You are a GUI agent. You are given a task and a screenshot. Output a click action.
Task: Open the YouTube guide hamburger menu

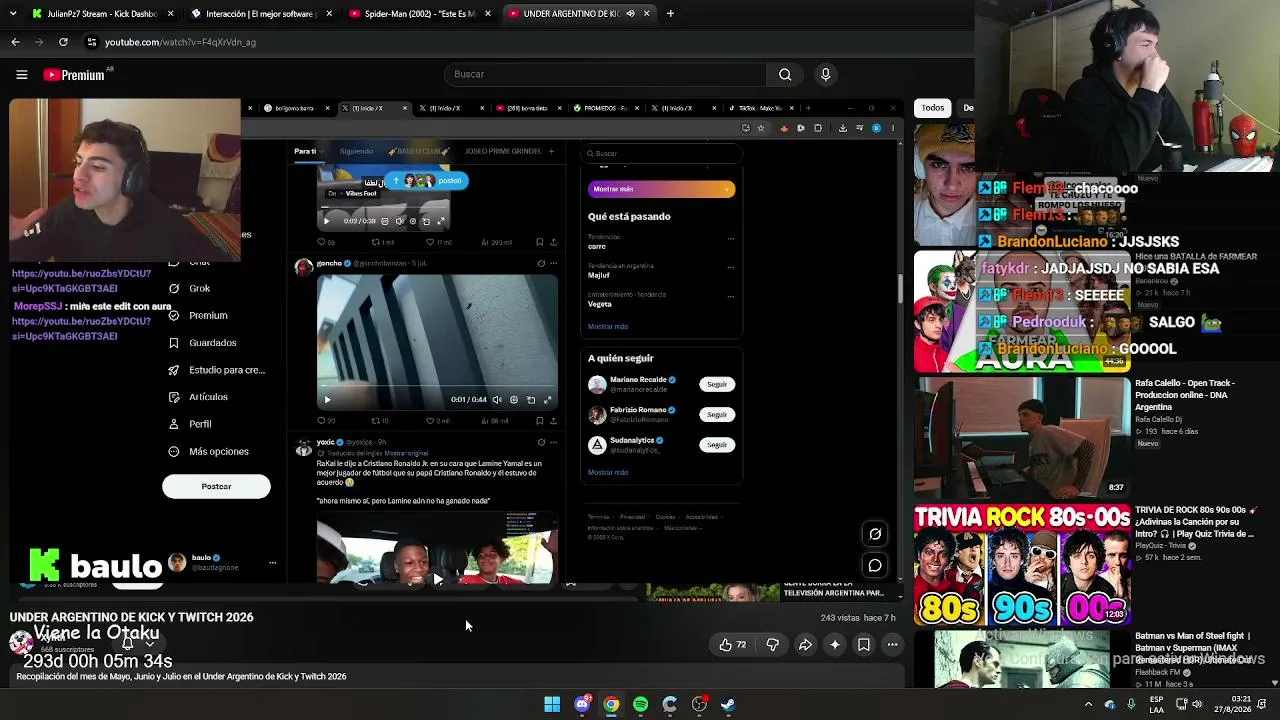point(21,74)
